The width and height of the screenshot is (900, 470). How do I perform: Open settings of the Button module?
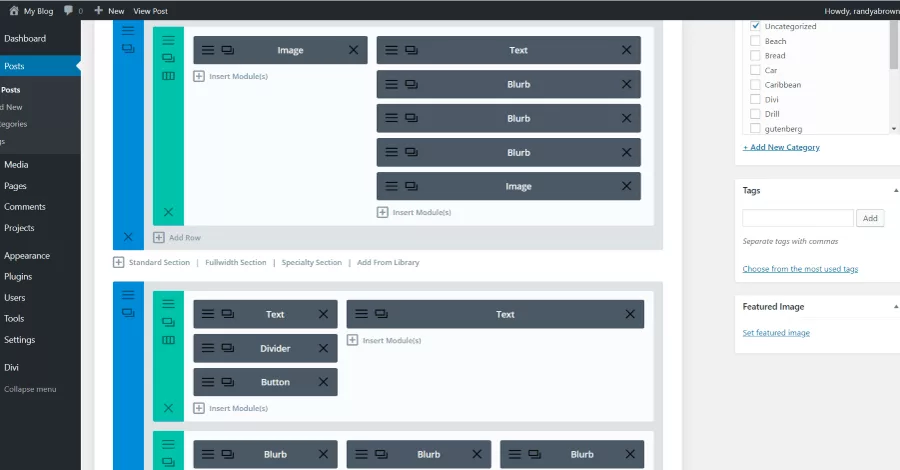pos(208,382)
